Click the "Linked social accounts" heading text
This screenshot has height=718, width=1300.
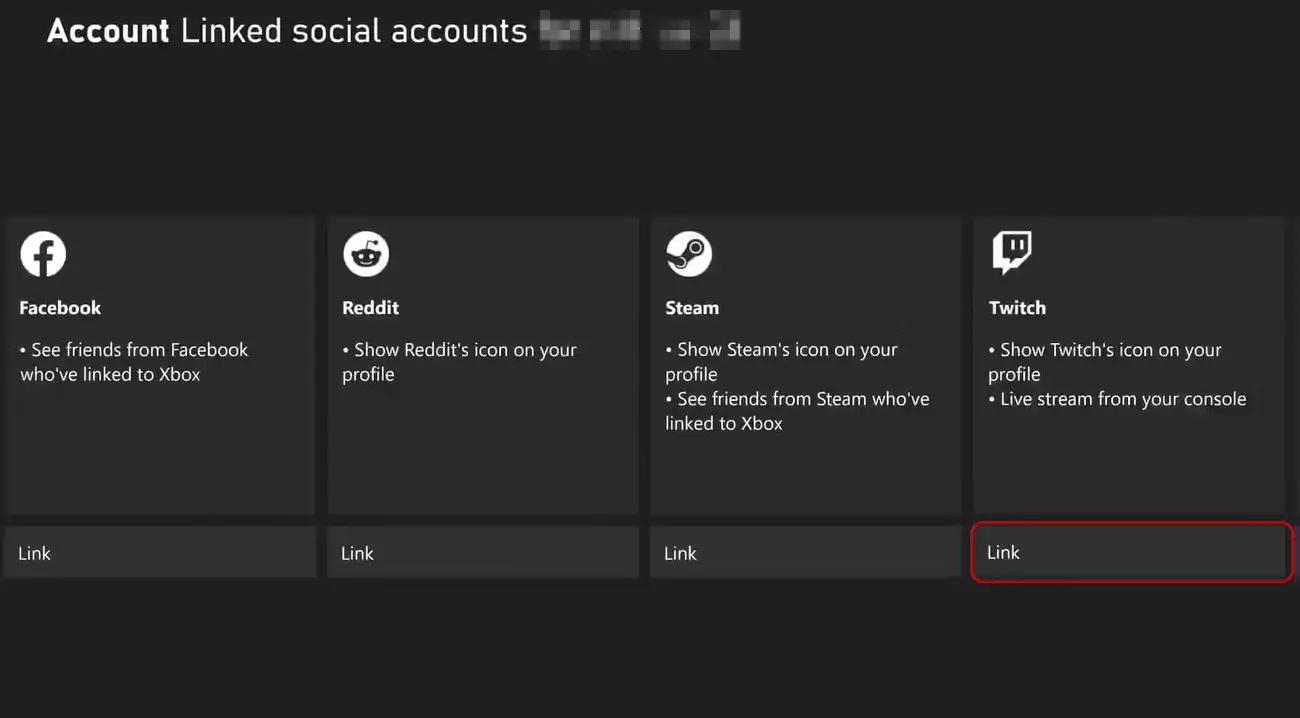point(354,31)
